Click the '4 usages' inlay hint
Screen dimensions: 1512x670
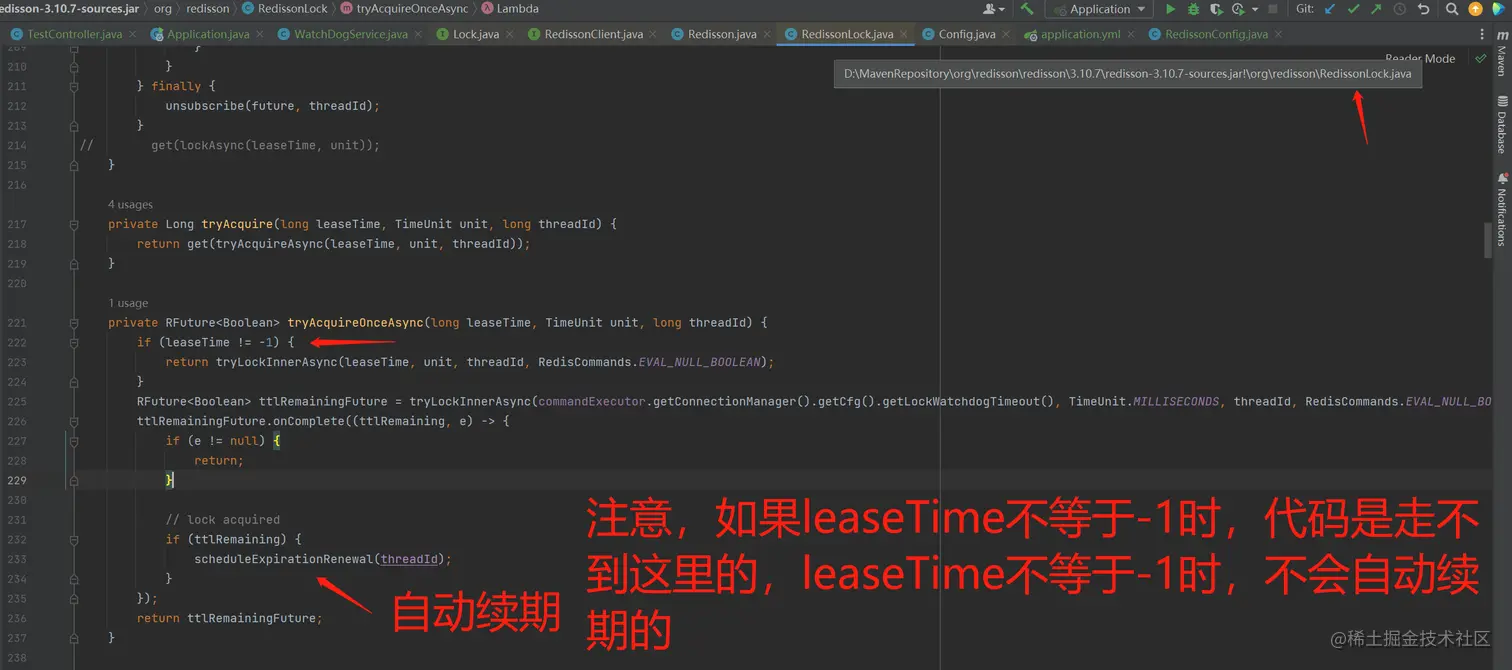[x=131, y=204]
